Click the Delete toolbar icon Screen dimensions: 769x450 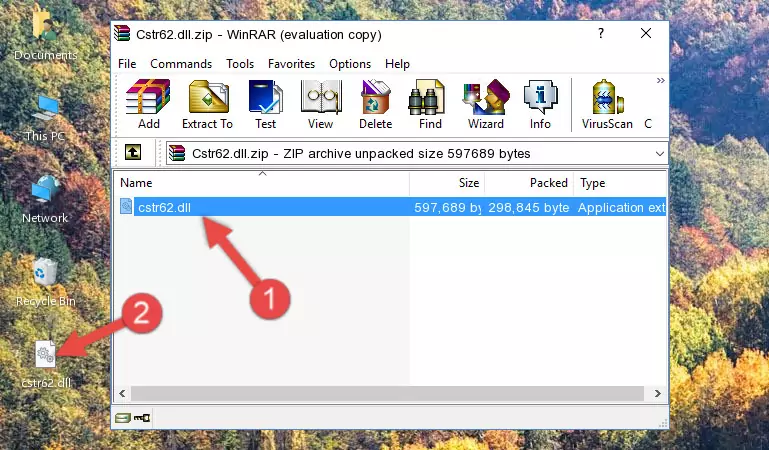(x=375, y=104)
